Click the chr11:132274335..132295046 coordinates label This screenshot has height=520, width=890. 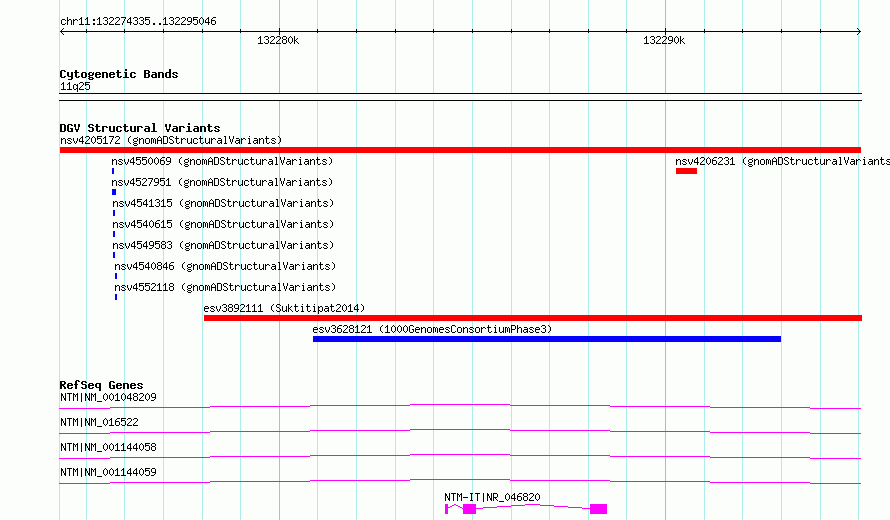[x=138, y=22]
